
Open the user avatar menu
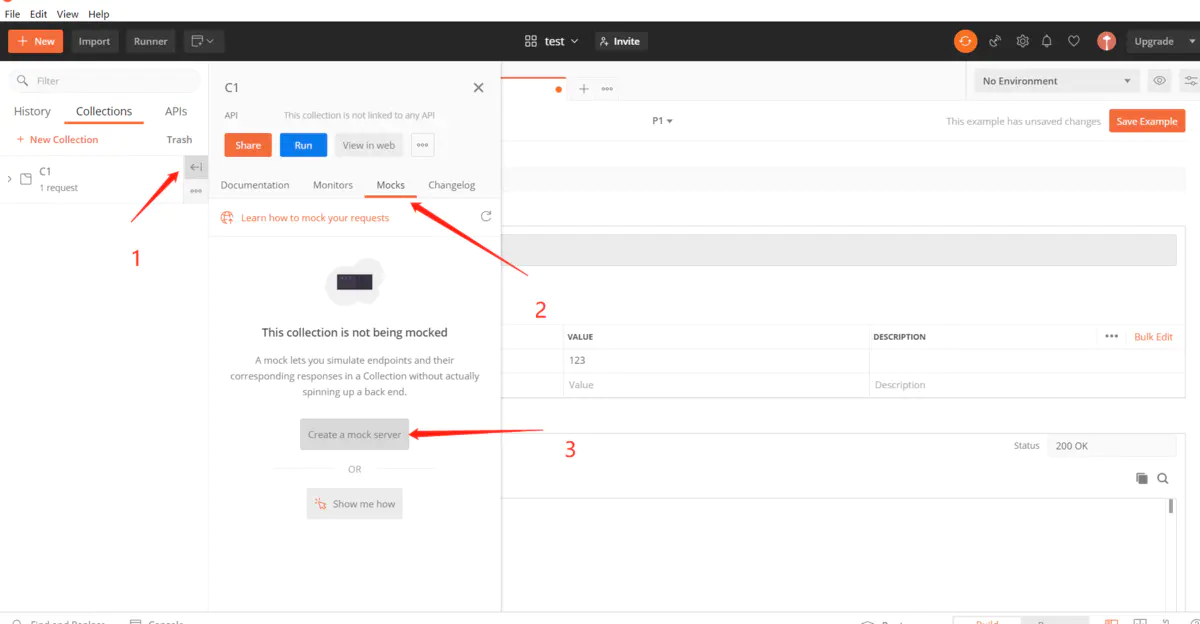pyautogui.click(x=1106, y=41)
